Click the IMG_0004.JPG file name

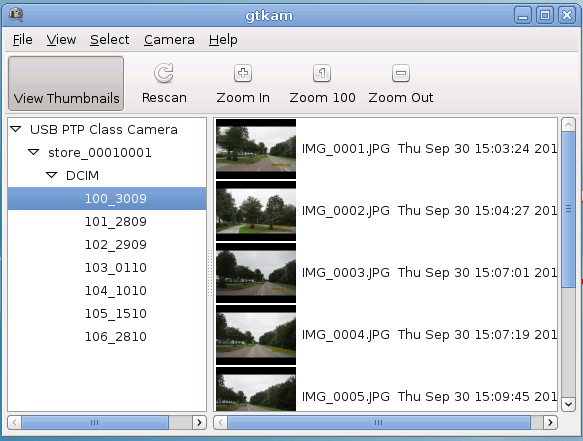[345, 335]
